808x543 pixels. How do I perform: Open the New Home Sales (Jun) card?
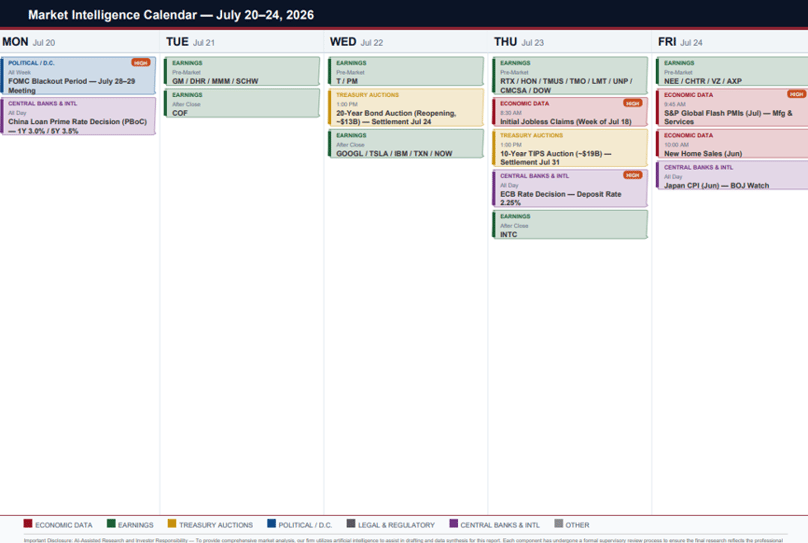(x=732, y=144)
